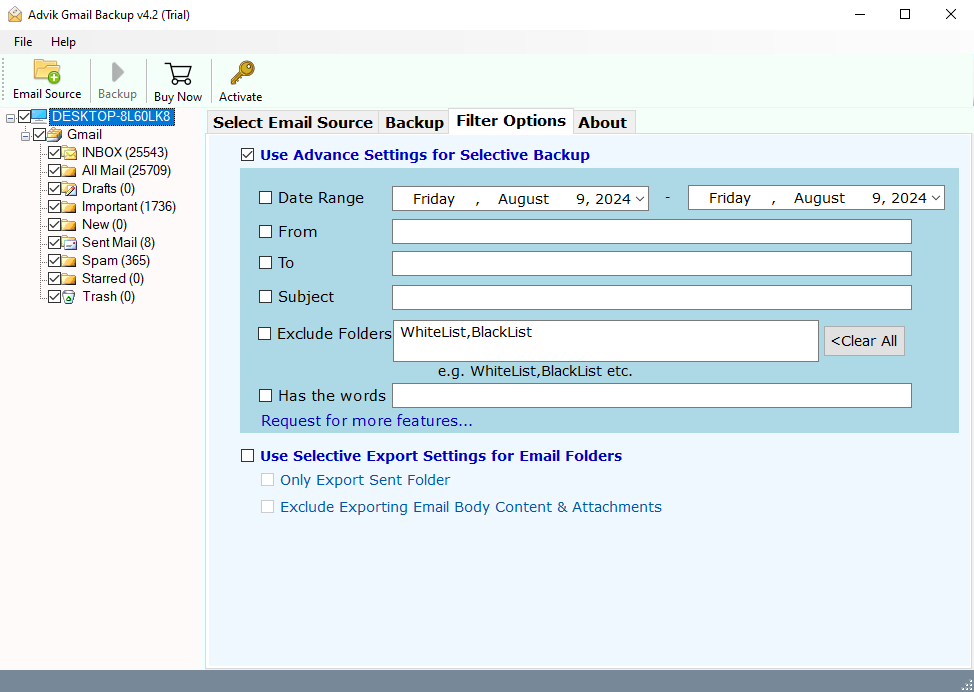The width and height of the screenshot is (974, 692).
Task: Click the Advik app icon in title bar
Action: click(15, 14)
